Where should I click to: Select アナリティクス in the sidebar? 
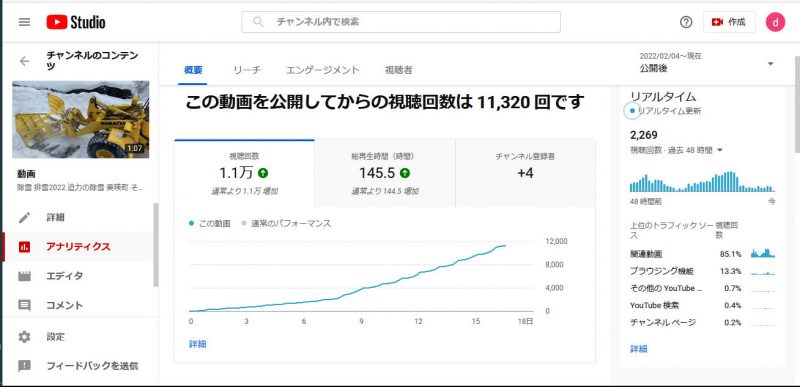click(78, 247)
